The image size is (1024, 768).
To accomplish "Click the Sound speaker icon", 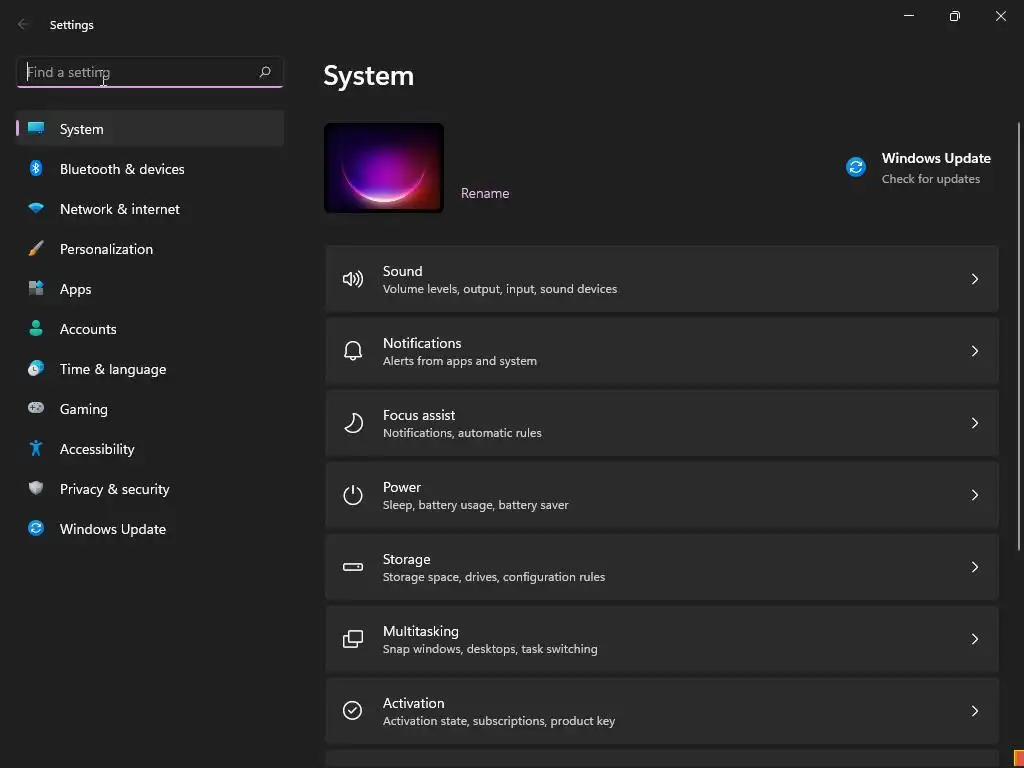I will (x=353, y=279).
